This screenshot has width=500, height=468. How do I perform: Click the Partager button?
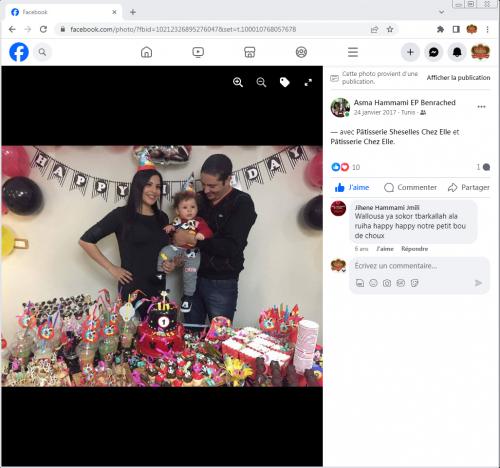(469, 187)
